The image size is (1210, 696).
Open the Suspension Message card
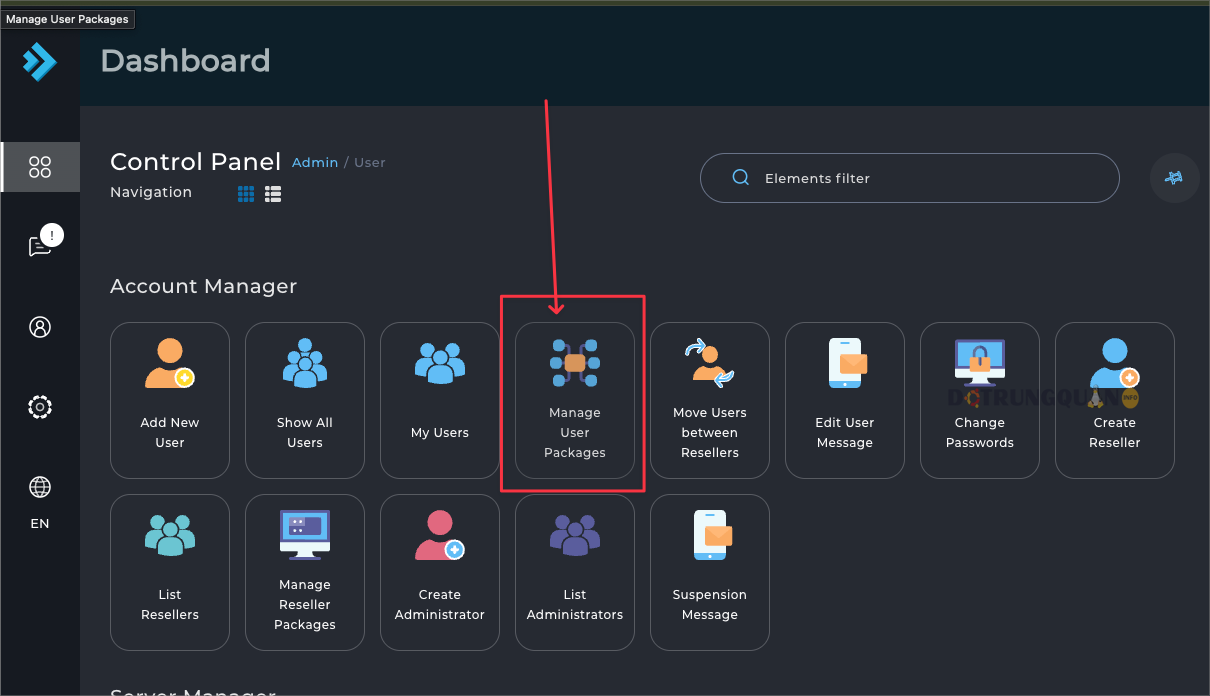(x=710, y=572)
